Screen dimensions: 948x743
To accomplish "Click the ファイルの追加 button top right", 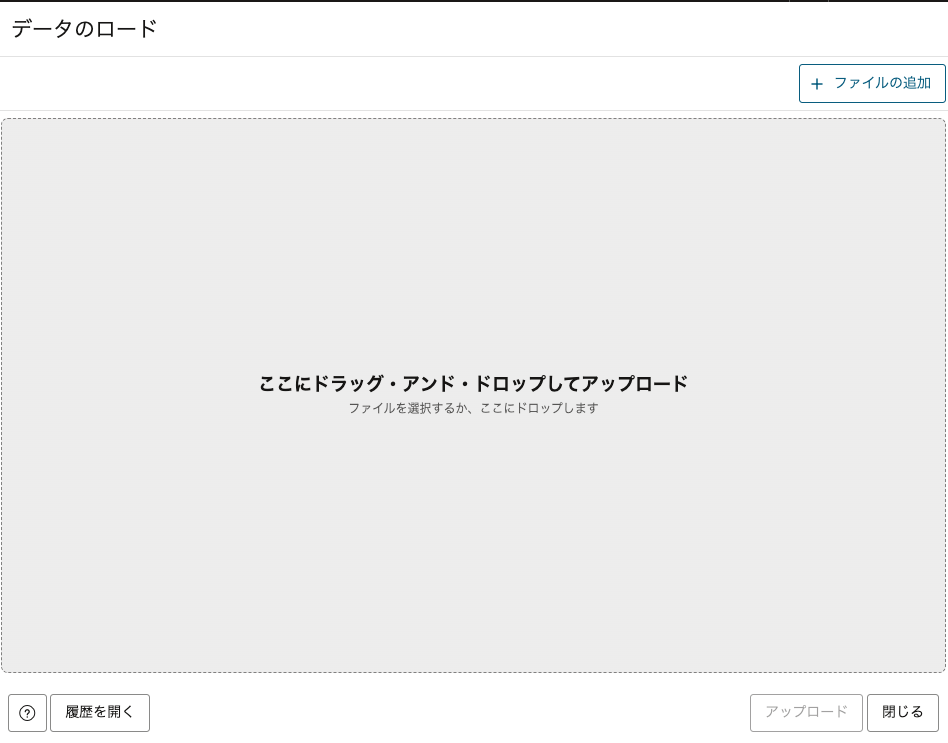I will (871, 84).
